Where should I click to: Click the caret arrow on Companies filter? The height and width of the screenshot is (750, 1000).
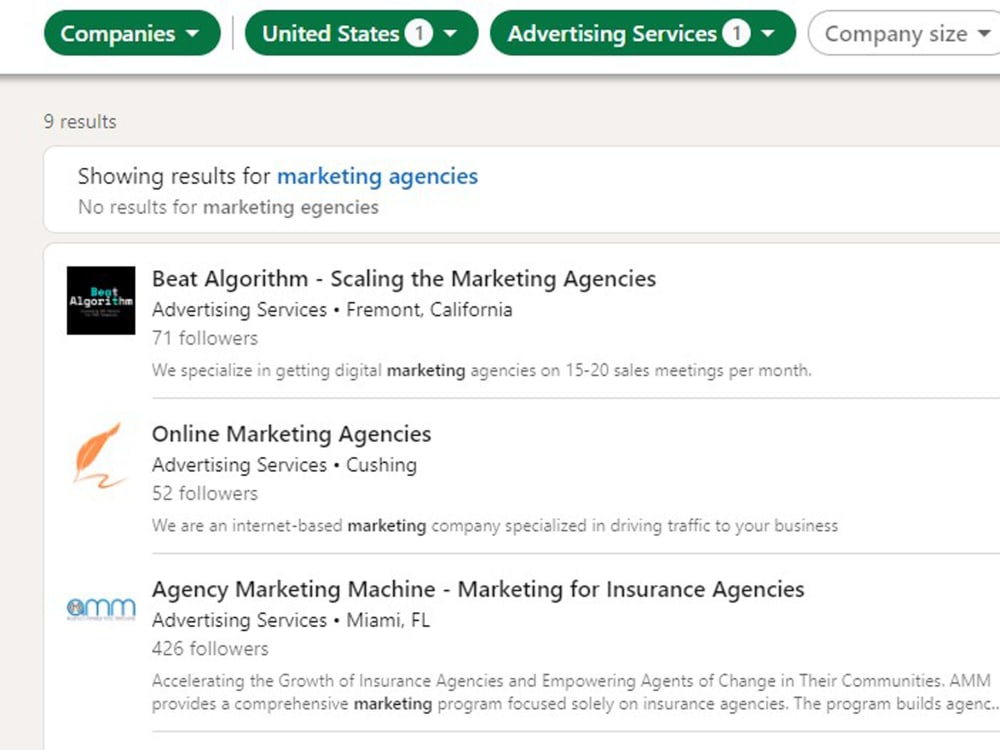[193, 33]
